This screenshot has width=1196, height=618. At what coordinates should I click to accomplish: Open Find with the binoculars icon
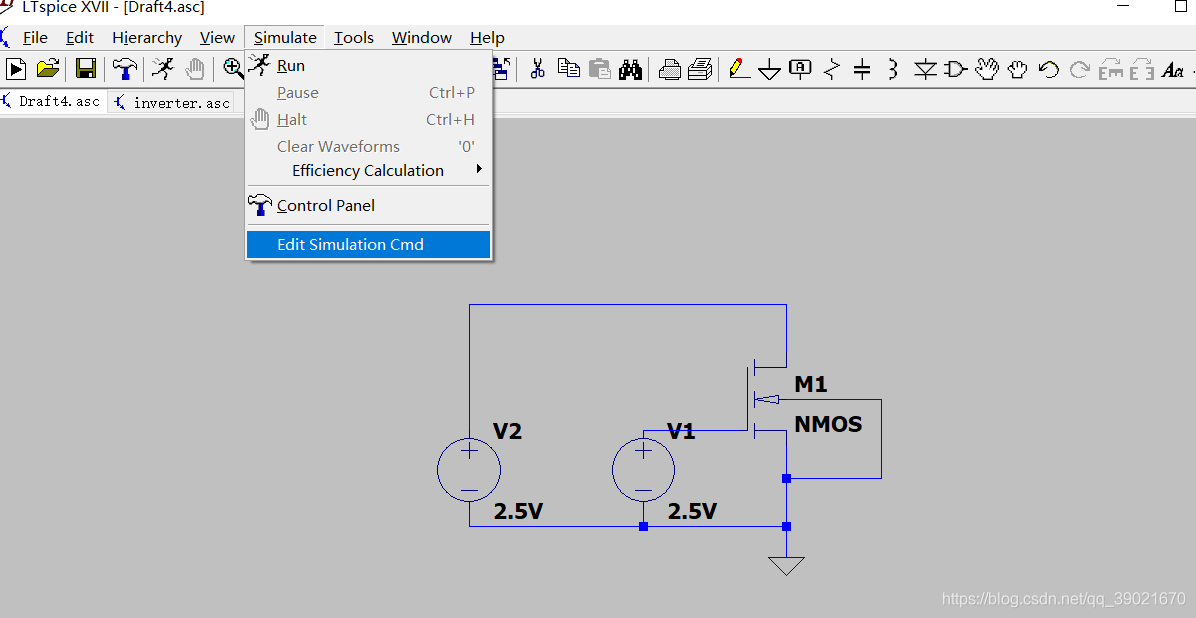tap(631, 70)
